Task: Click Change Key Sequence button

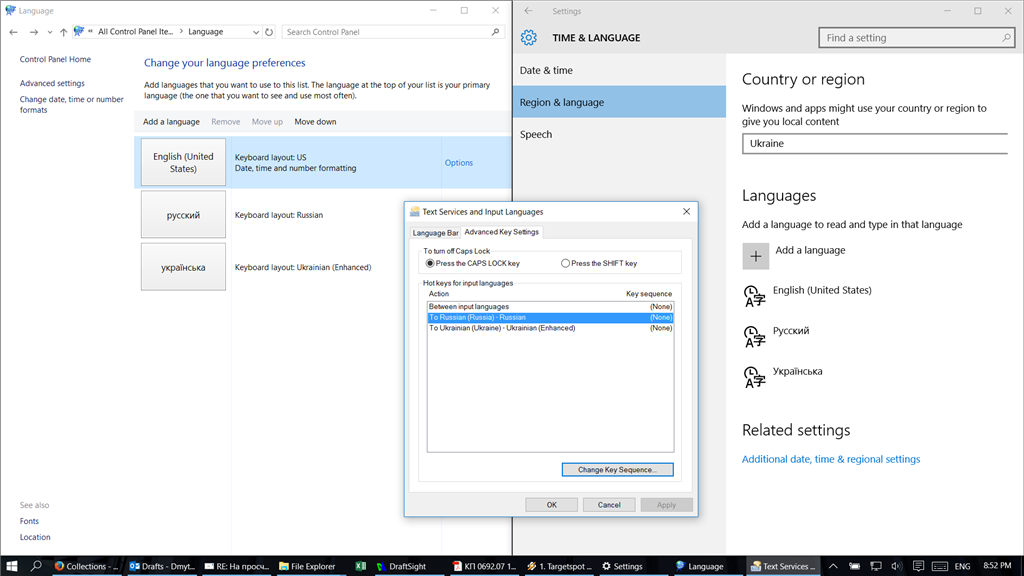Action: tap(617, 470)
